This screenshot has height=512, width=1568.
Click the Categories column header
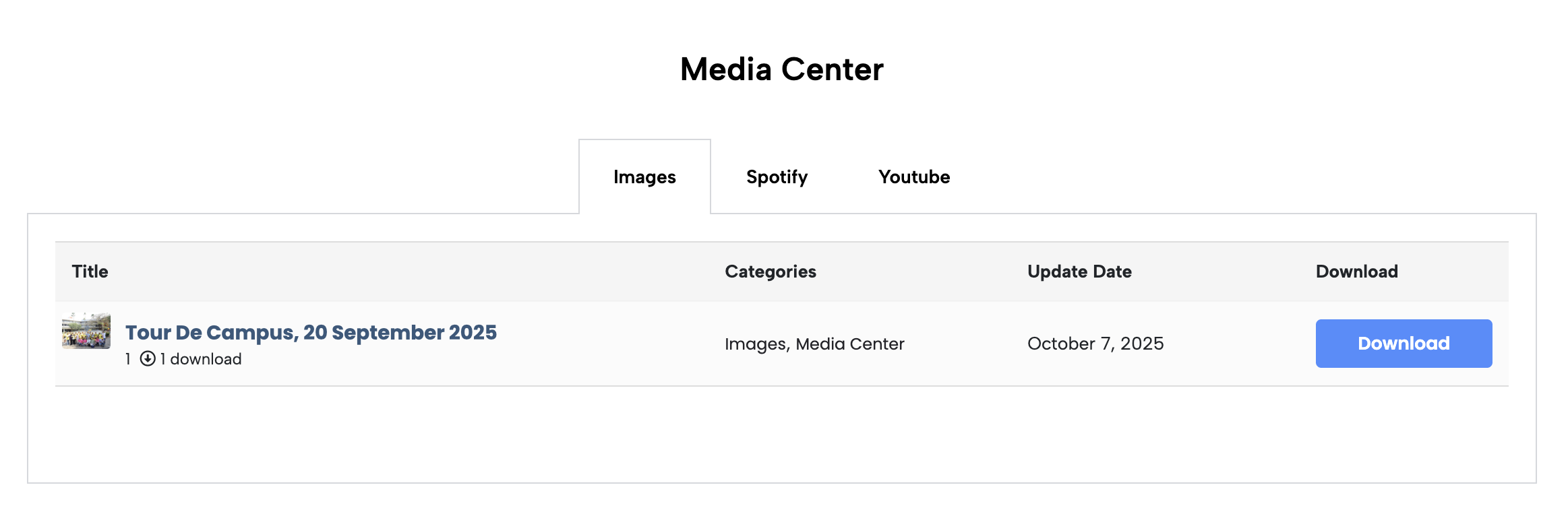[x=771, y=271]
